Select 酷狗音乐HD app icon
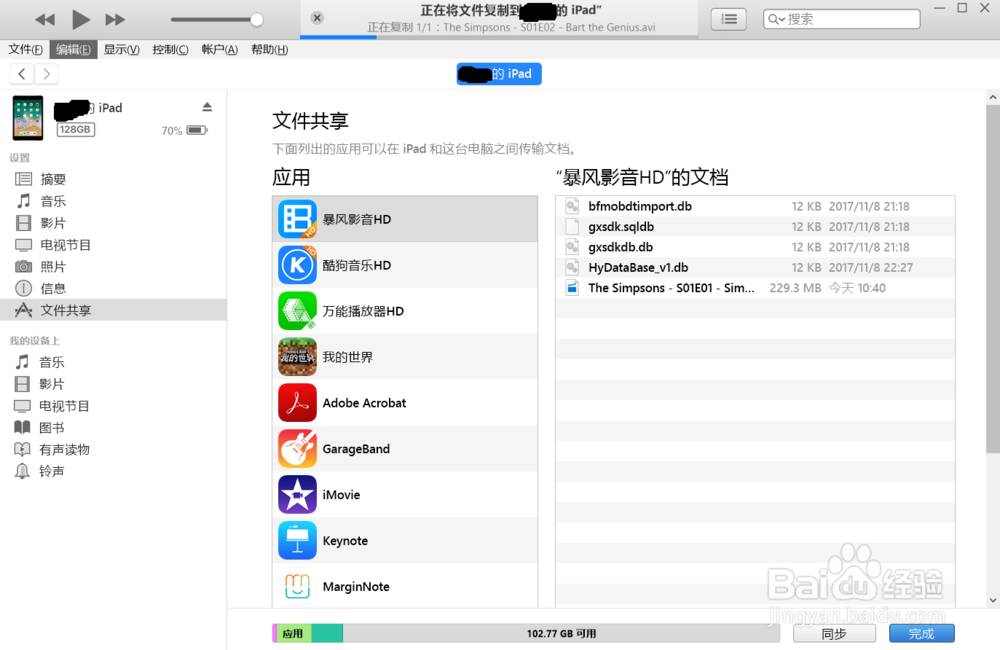The width and height of the screenshot is (1000, 650). click(297, 265)
